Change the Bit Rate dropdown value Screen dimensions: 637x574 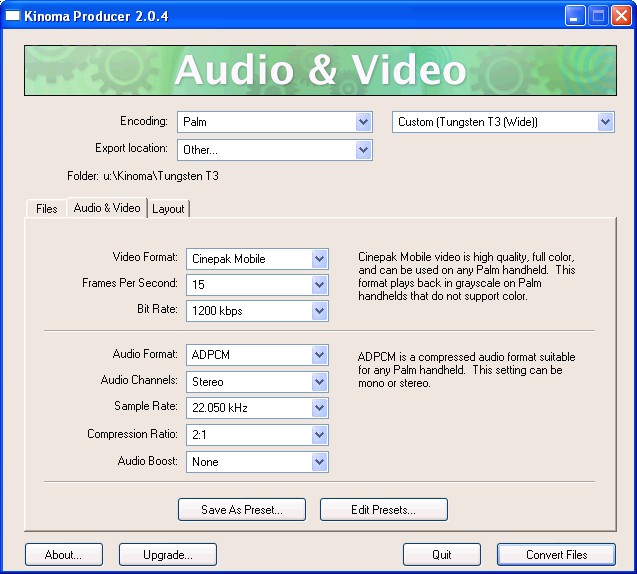pyautogui.click(x=257, y=311)
